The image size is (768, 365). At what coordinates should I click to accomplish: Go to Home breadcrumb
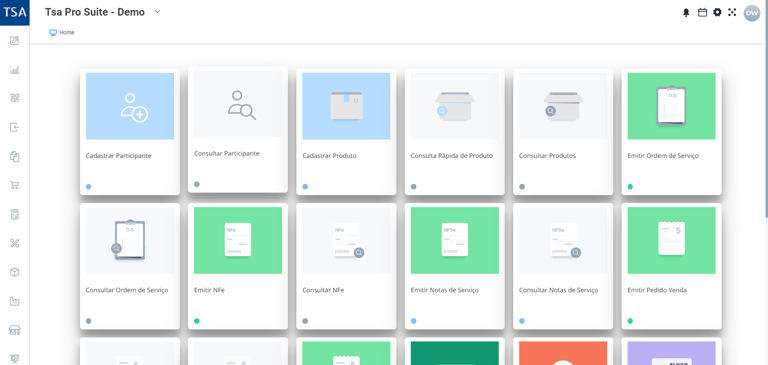(67, 33)
